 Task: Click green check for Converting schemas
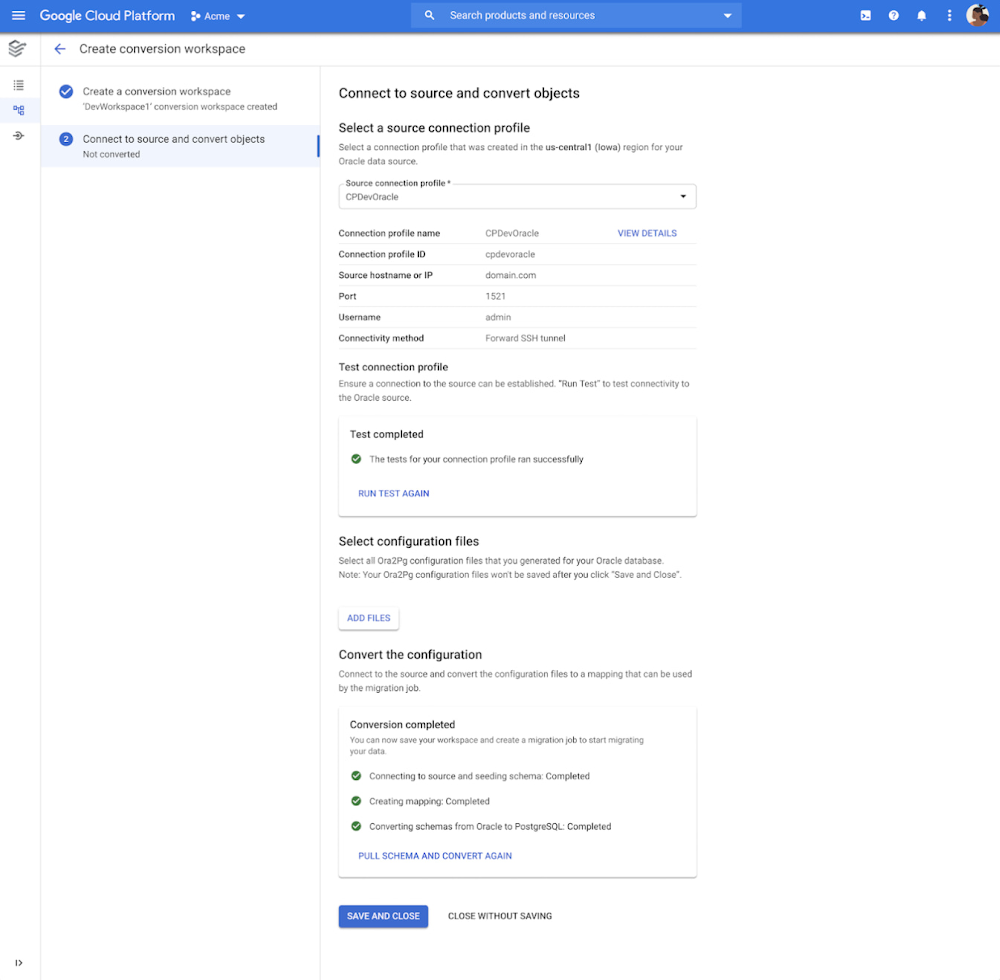click(x=356, y=826)
